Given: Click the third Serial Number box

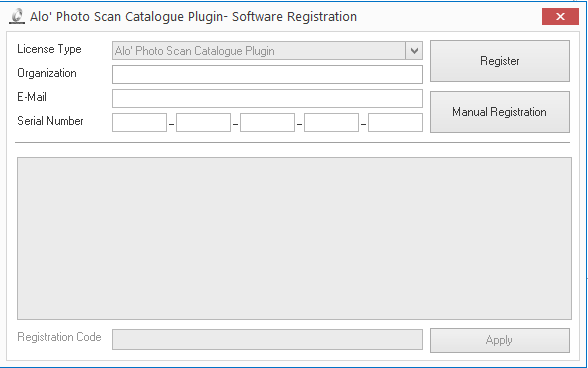Looking at the screenshot, I should [x=267, y=123].
